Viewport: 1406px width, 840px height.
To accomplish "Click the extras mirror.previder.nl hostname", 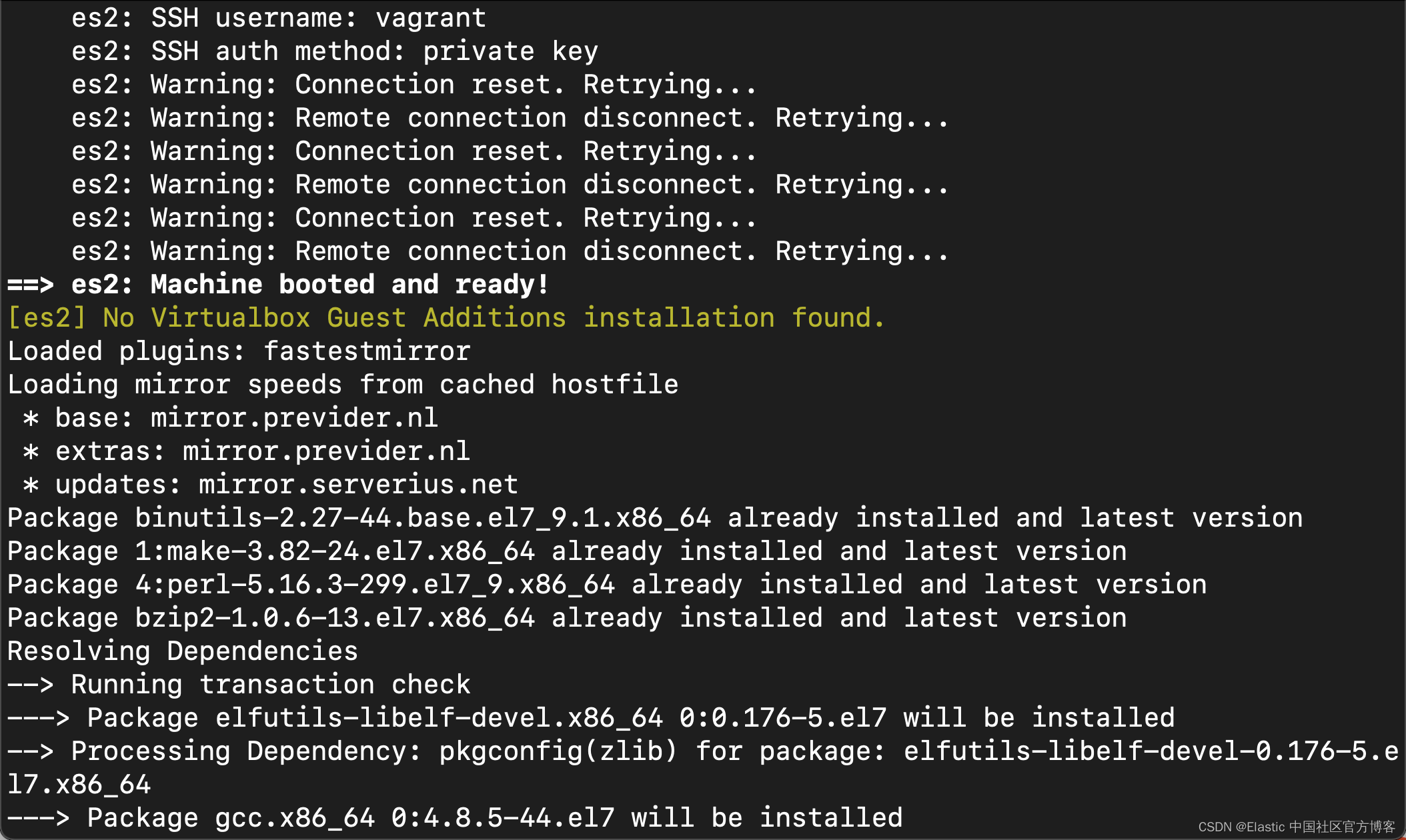I will 326,451.
